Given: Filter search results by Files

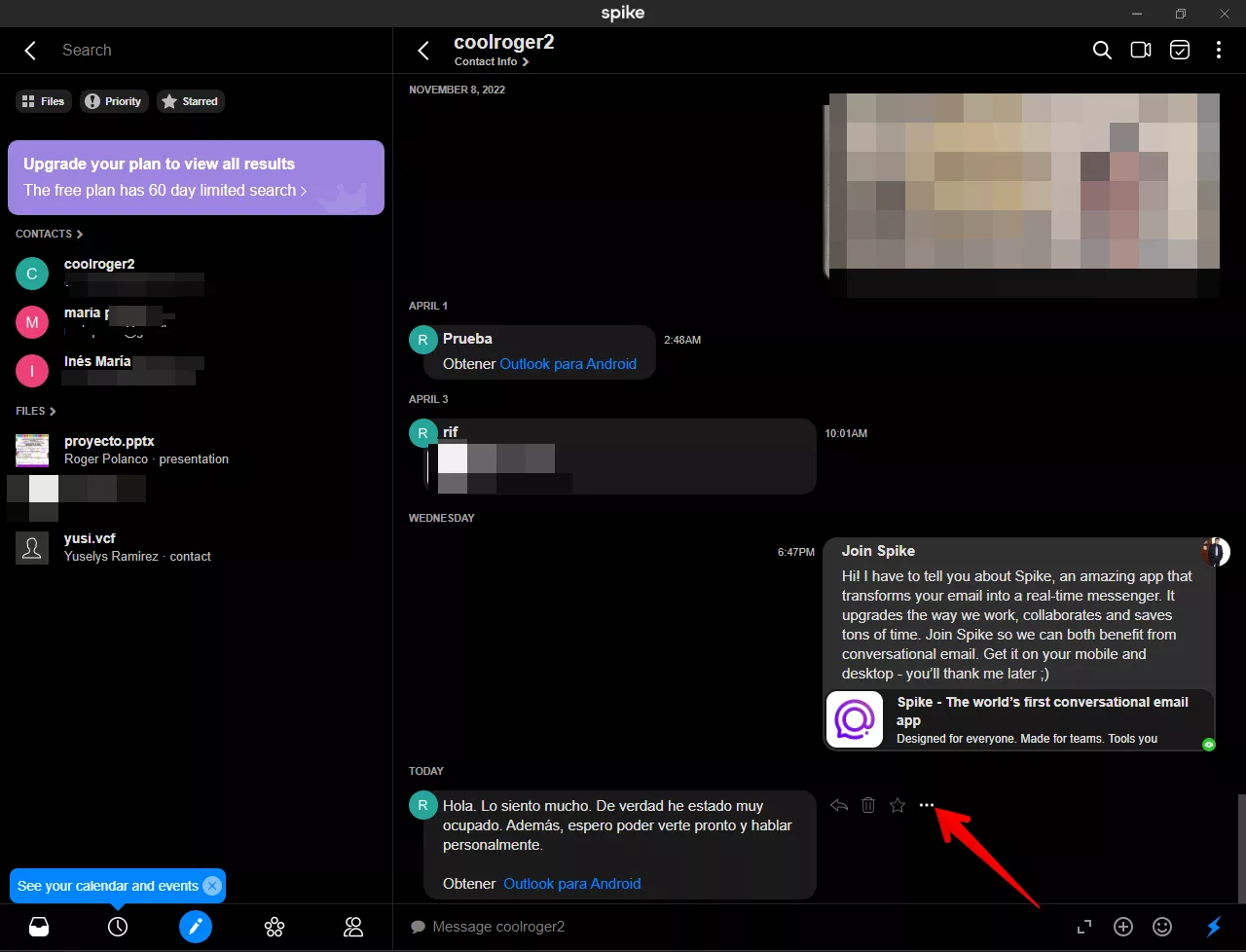Looking at the screenshot, I should (x=43, y=101).
